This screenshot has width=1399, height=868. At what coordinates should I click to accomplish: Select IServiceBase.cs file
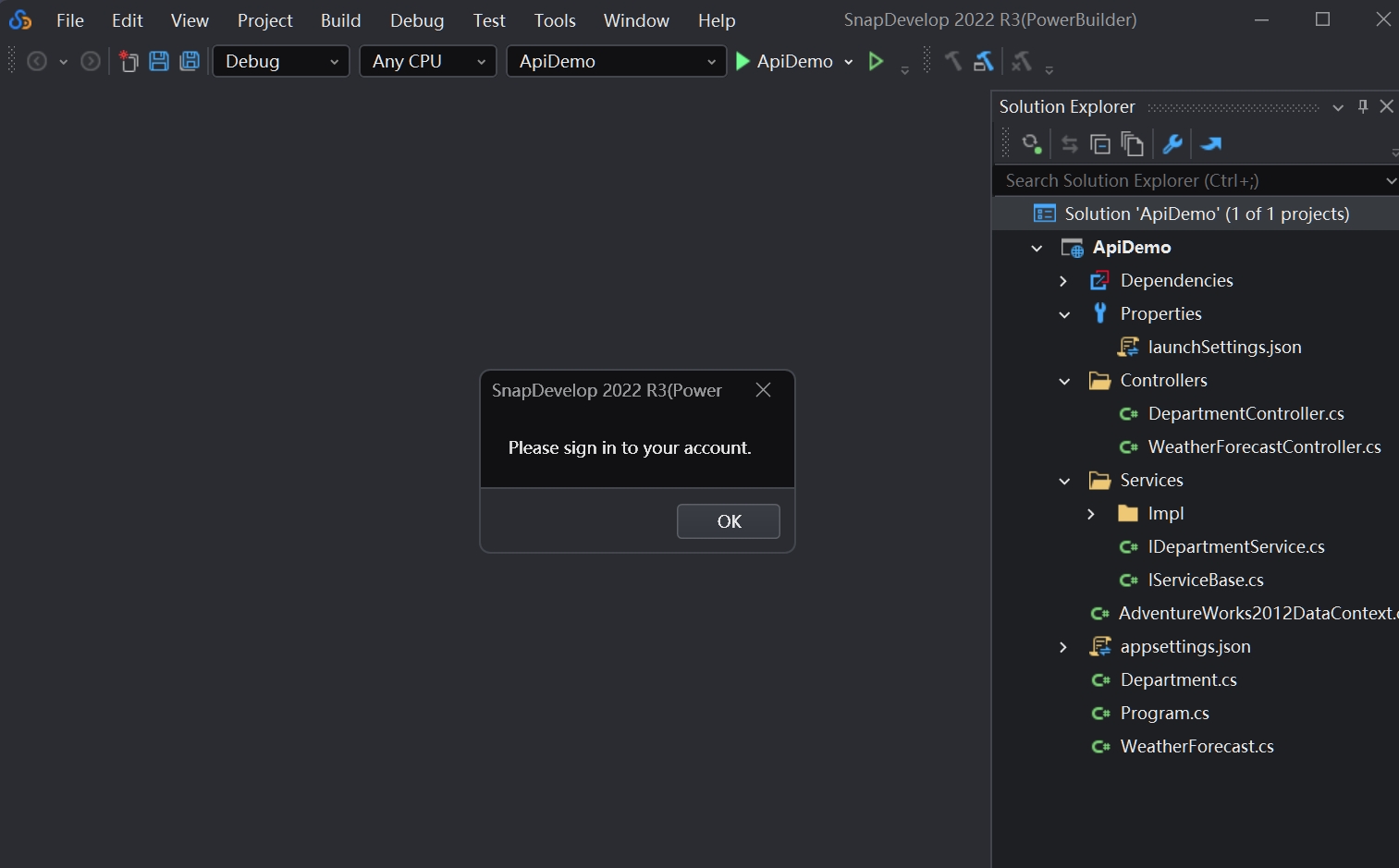1206,580
